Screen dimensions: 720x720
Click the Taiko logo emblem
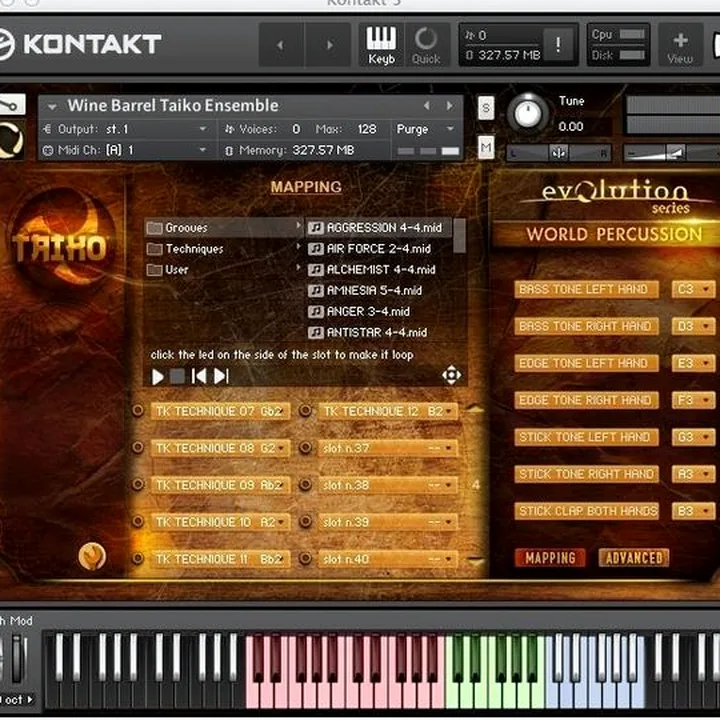(60, 242)
